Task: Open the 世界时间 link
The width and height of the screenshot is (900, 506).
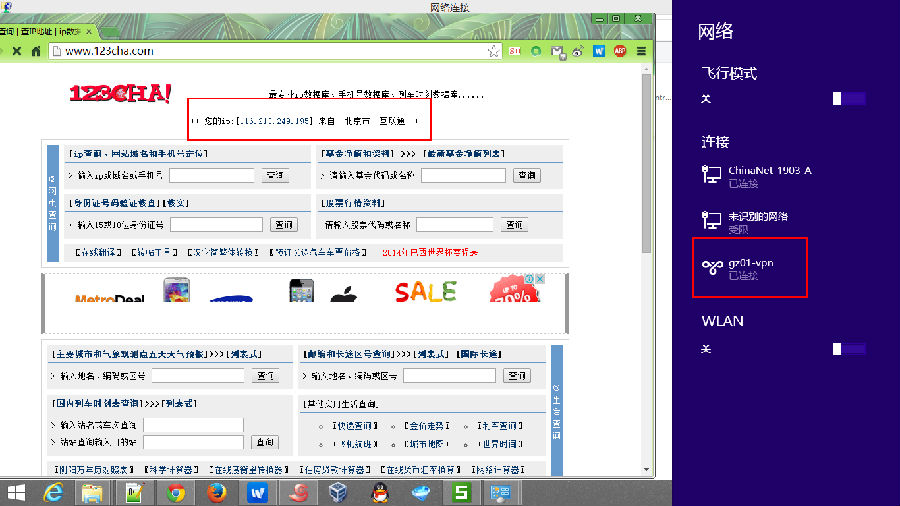Action: tap(501, 444)
